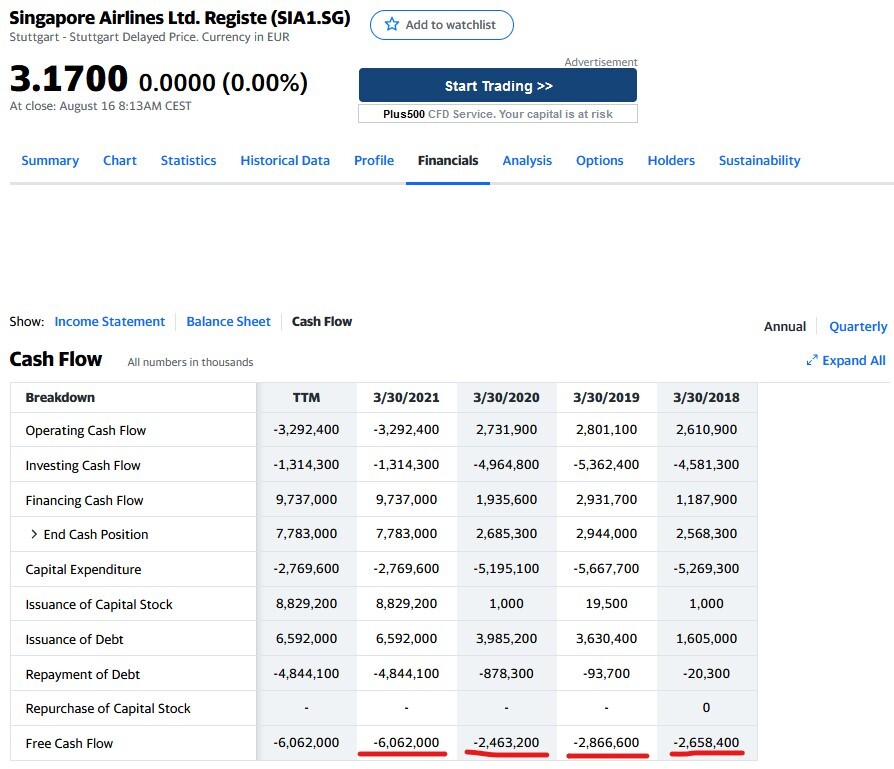Select the Annual view option

[x=785, y=327]
